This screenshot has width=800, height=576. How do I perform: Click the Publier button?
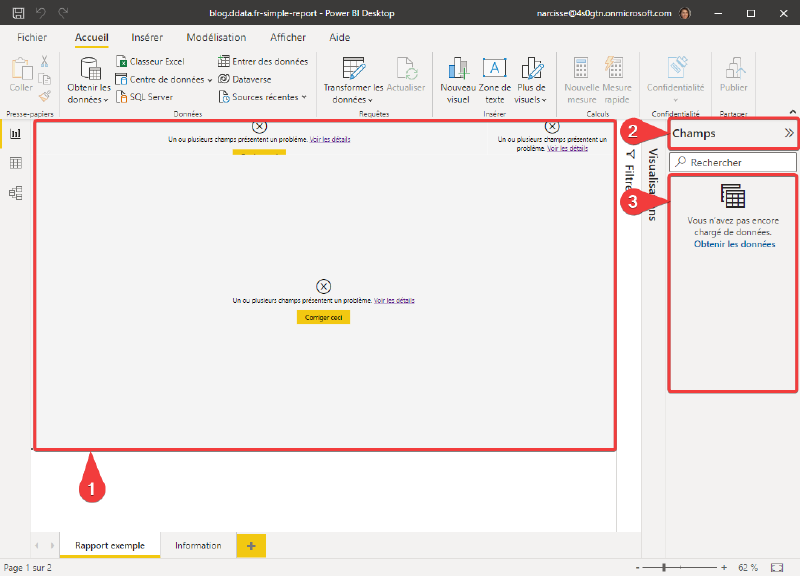(x=733, y=75)
